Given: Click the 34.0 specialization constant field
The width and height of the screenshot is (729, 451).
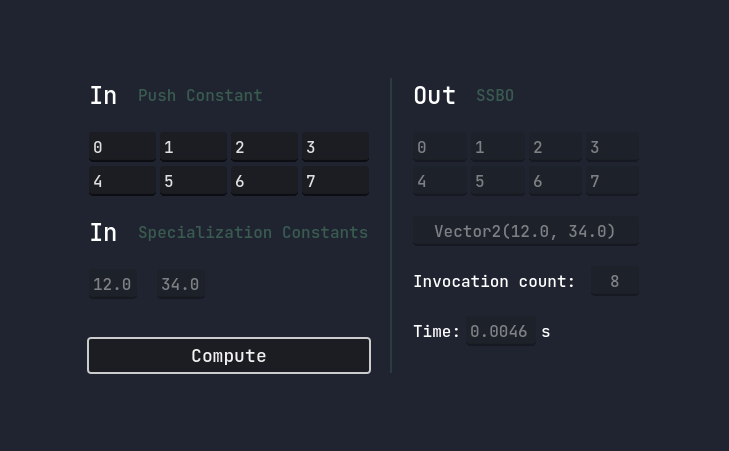Looking at the screenshot, I should [x=180, y=285].
